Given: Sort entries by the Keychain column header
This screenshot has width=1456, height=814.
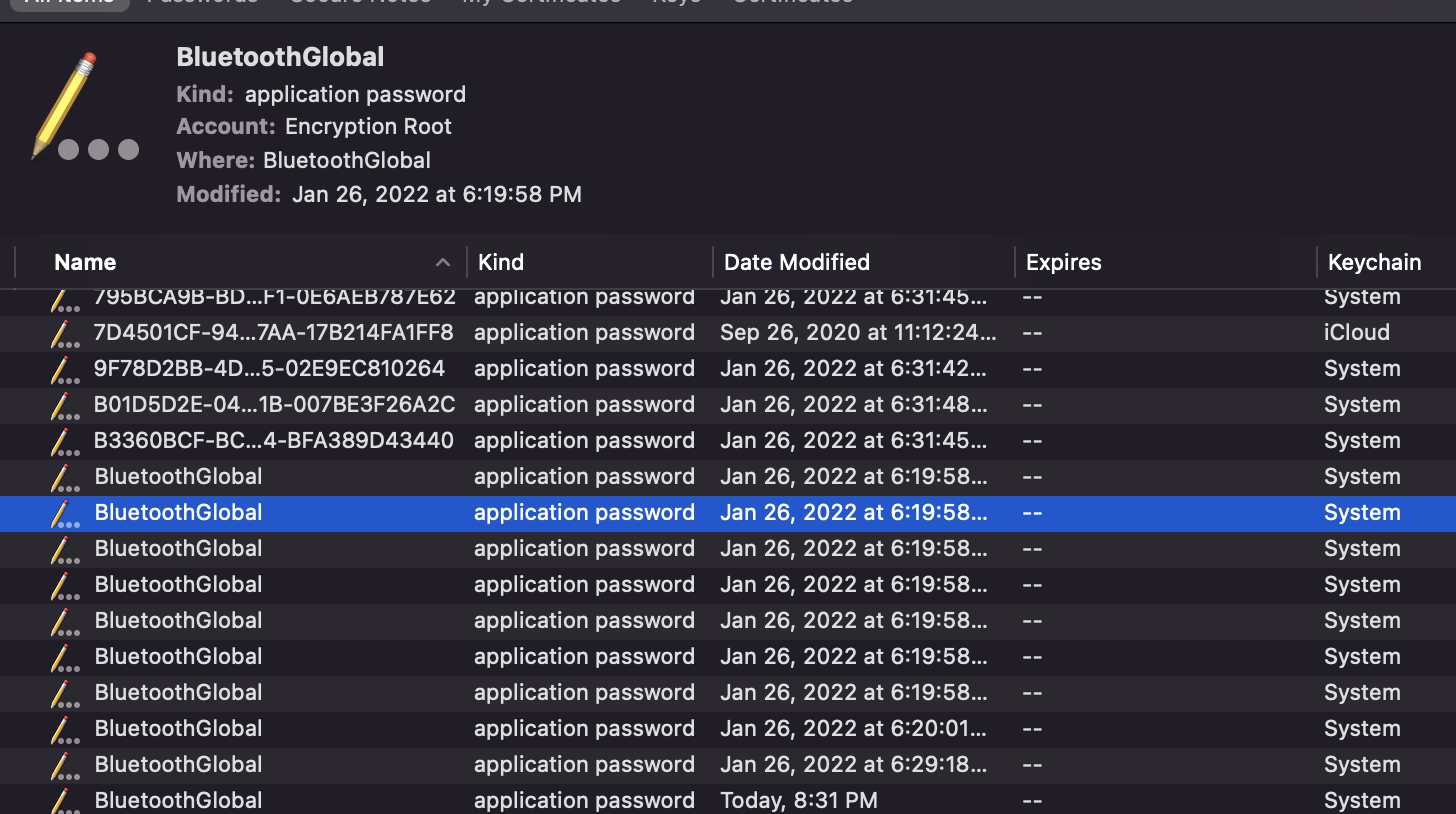Looking at the screenshot, I should pos(1374,263).
